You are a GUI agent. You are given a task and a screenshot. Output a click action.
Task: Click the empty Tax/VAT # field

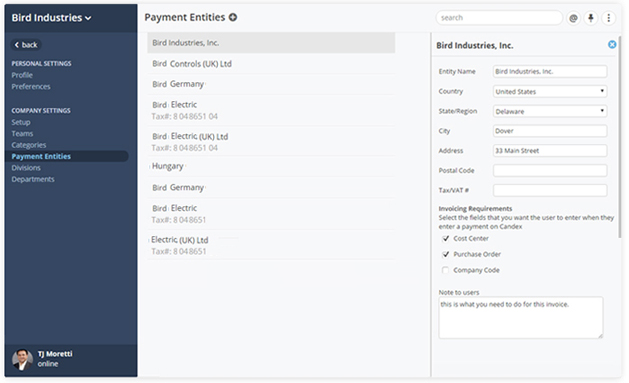tap(550, 190)
